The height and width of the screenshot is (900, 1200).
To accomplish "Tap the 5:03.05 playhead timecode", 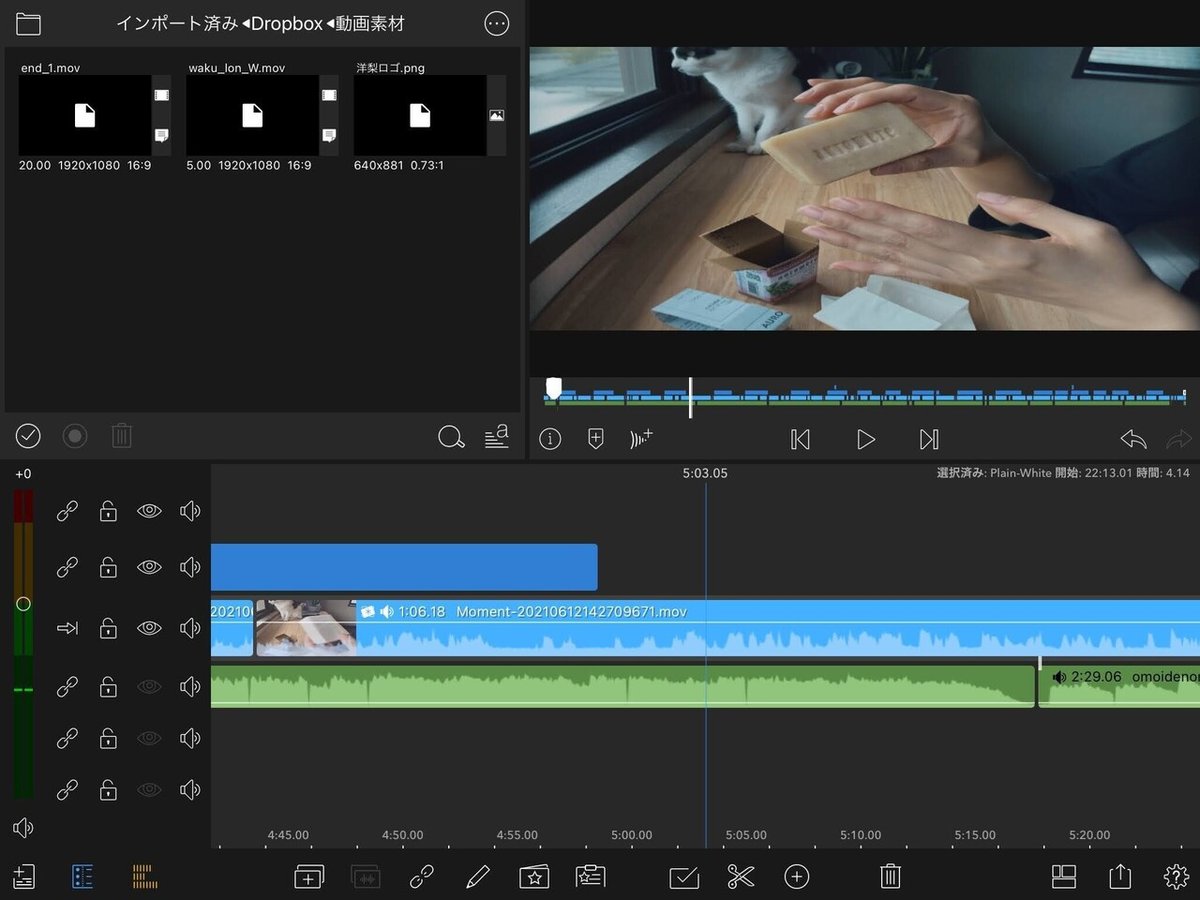I will click(705, 473).
